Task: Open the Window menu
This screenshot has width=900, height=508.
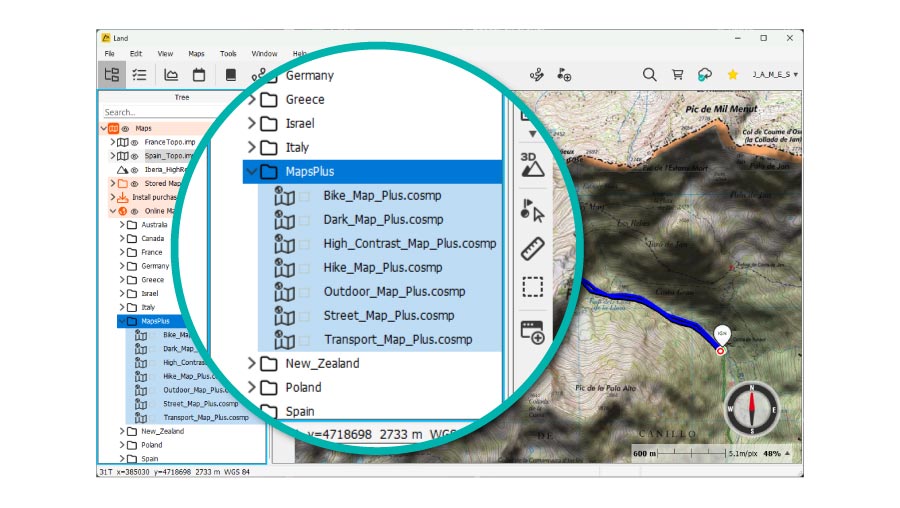Action: click(264, 53)
